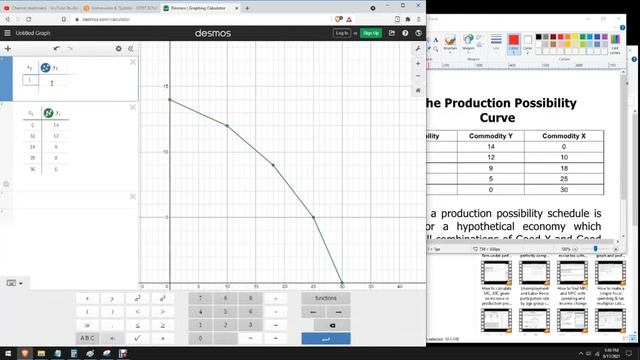Open Shapes dropdown in Paint
640x360 pixels.
468,44
